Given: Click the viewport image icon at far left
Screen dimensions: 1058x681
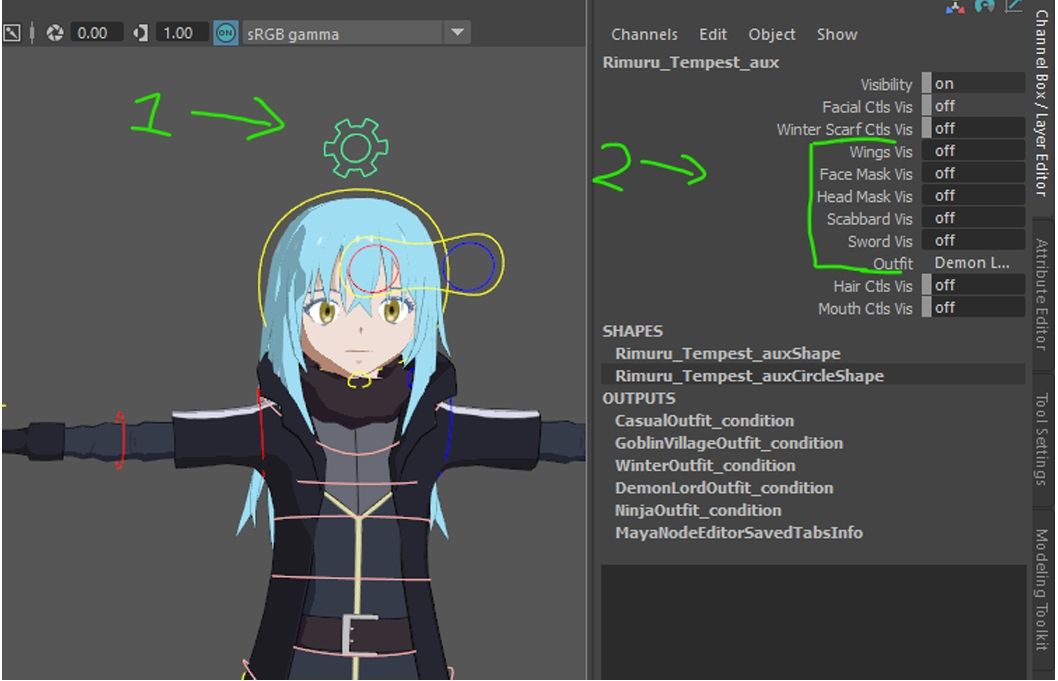Looking at the screenshot, I should point(13,33).
